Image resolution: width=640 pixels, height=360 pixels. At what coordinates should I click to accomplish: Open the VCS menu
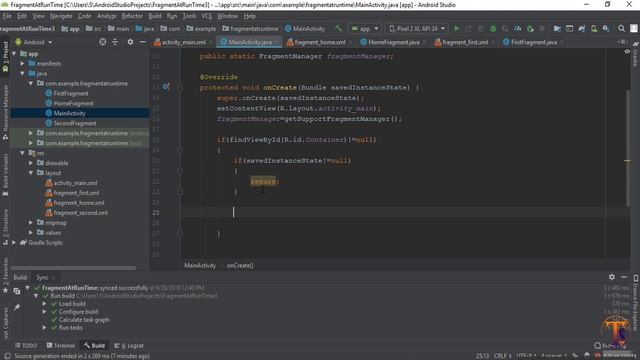(x=207, y=16)
